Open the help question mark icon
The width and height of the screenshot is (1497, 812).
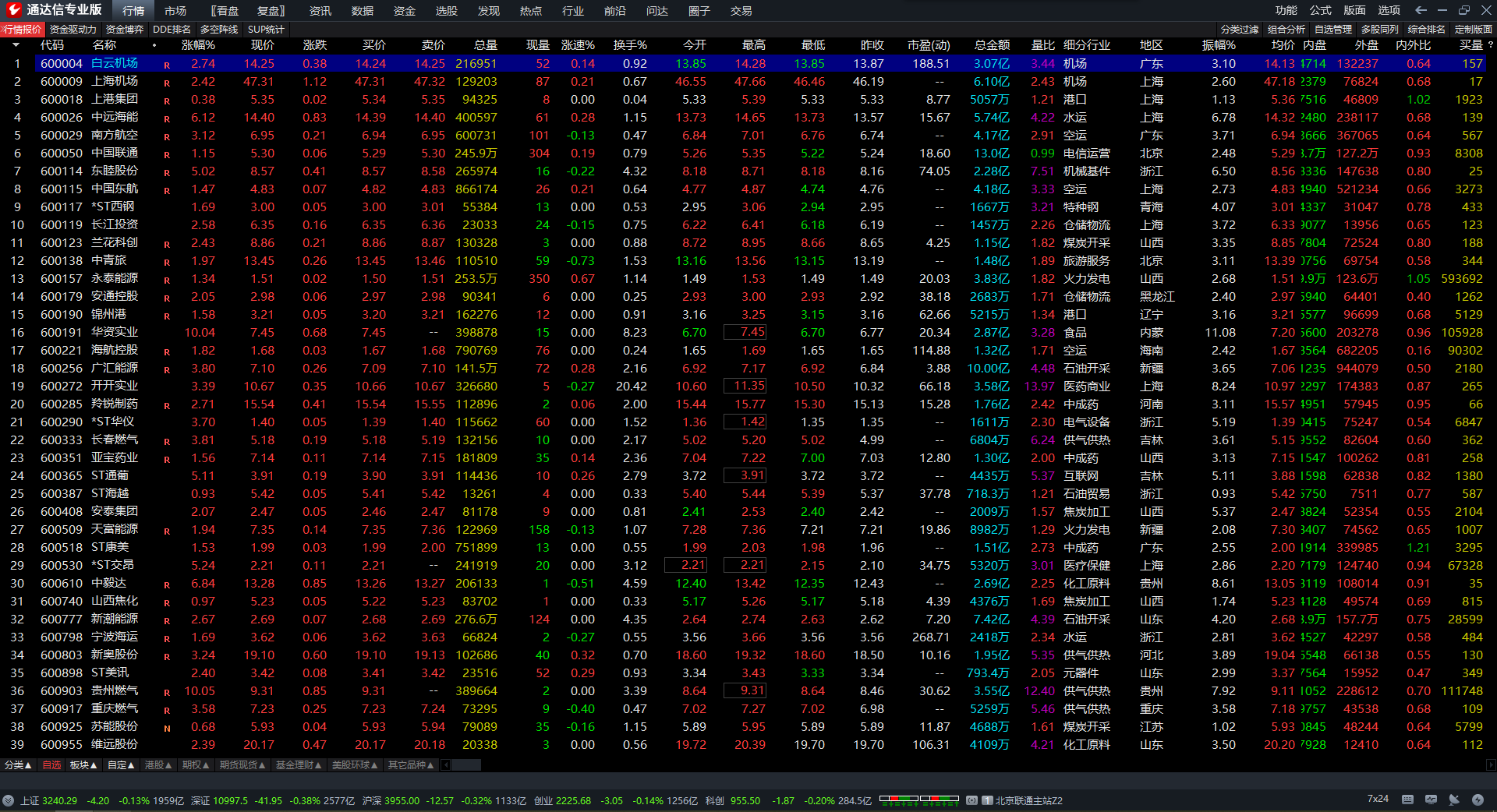tap(1490, 45)
